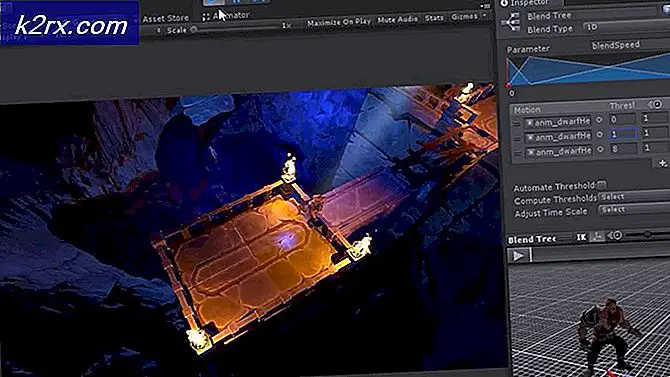Select the red parameter marker in blend graph
This screenshot has width=670, height=377.
(x=508, y=85)
